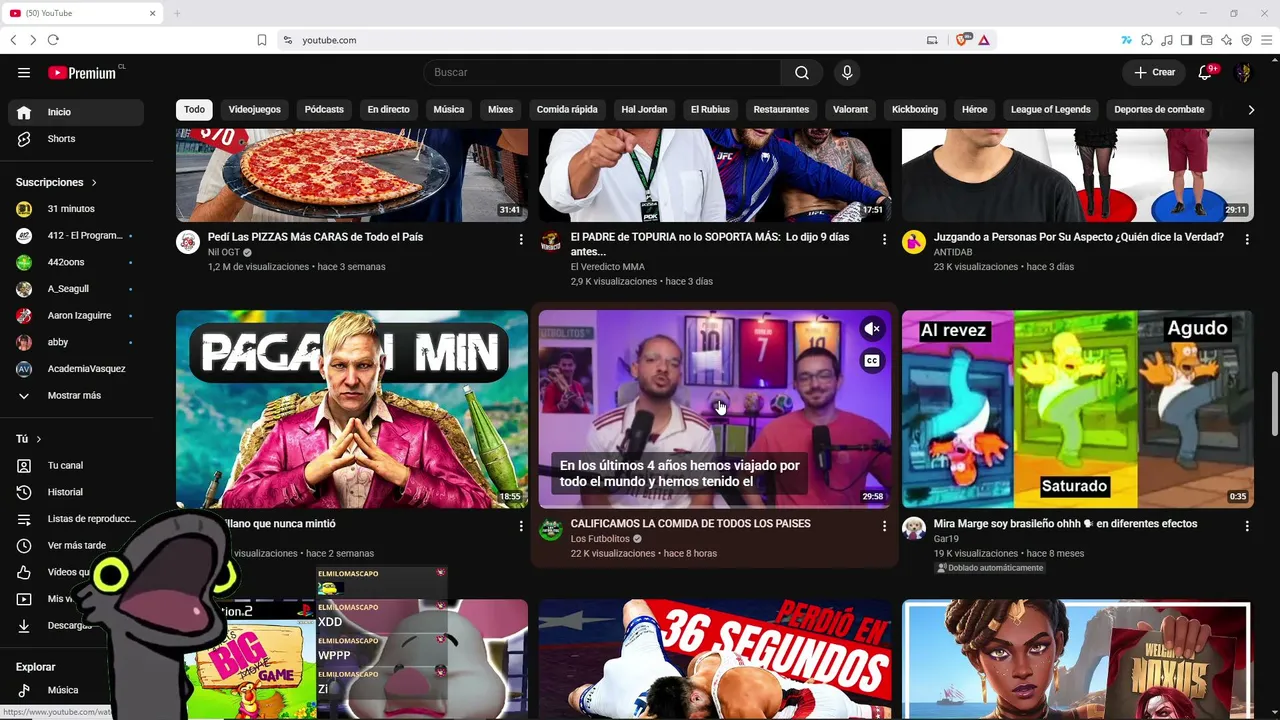Open options for Mira Marge video
Screen dimensions: 1280x720
click(x=1247, y=526)
